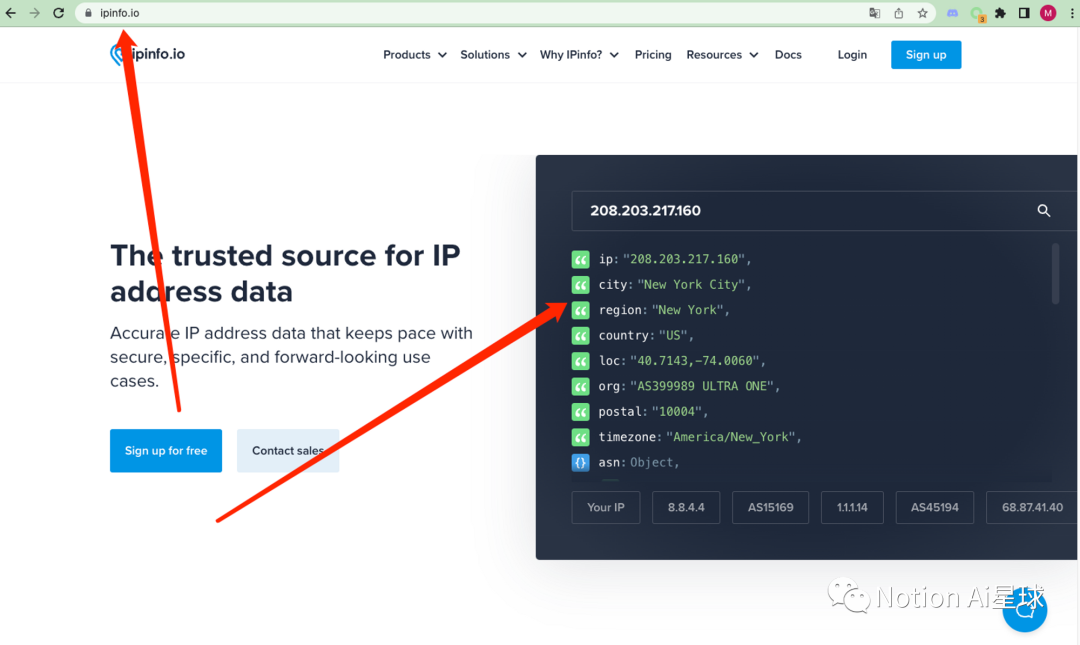Screen dimensions: 1080x645
Task: Expand the Resources dropdown menu
Action: [x=722, y=55]
